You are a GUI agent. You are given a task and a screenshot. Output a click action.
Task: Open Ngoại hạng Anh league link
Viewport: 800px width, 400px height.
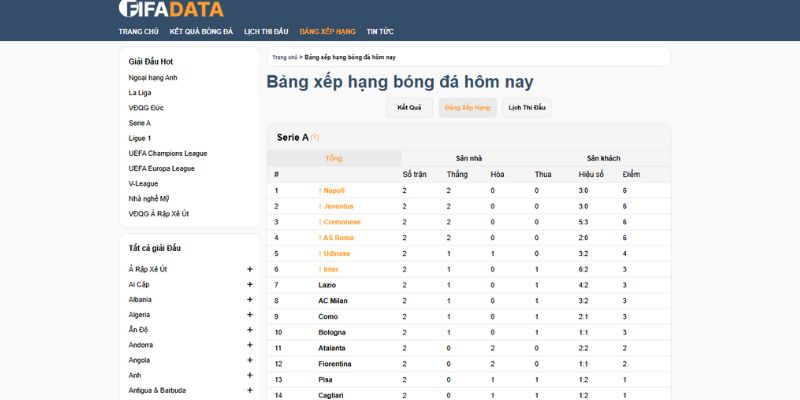(153, 78)
